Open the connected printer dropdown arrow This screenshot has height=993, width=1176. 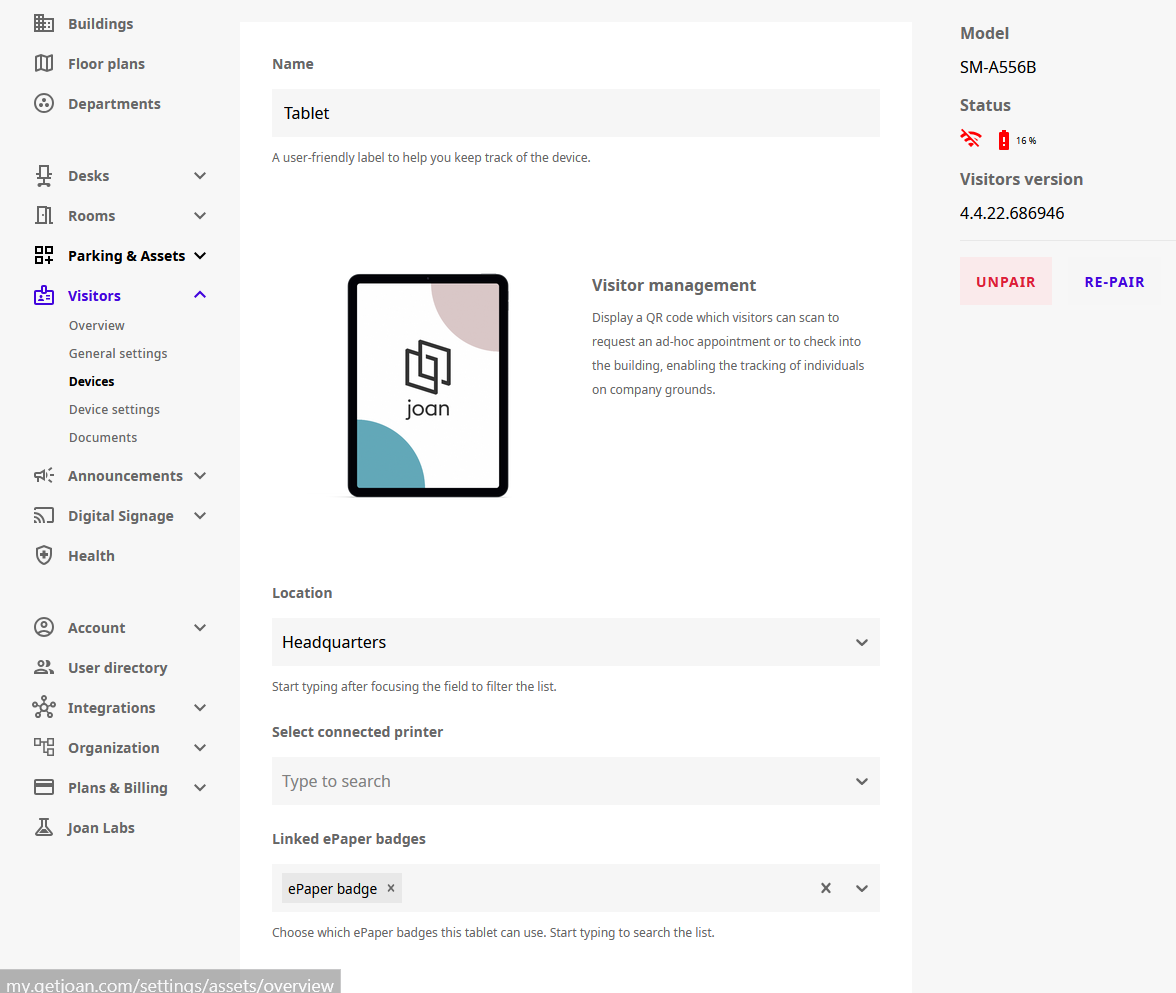tap(862, 782)
